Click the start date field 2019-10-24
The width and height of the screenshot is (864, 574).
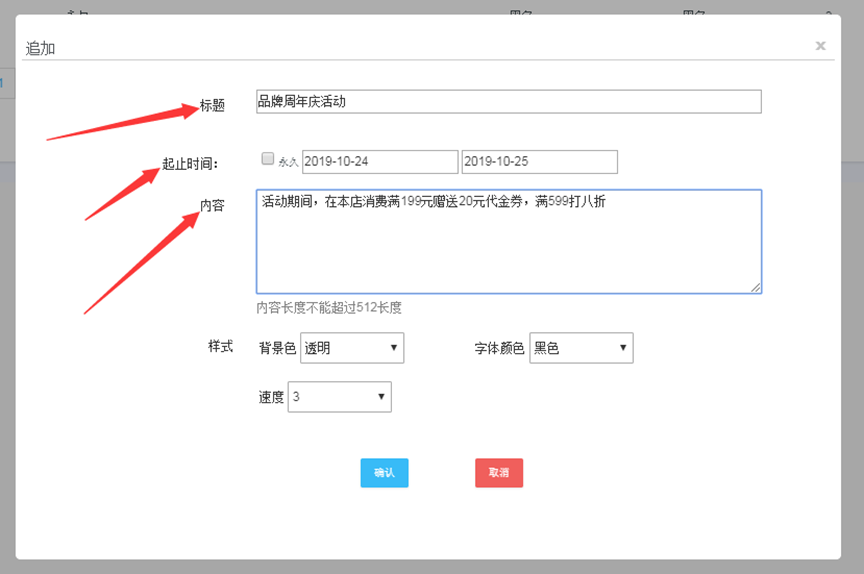[380, 161]
